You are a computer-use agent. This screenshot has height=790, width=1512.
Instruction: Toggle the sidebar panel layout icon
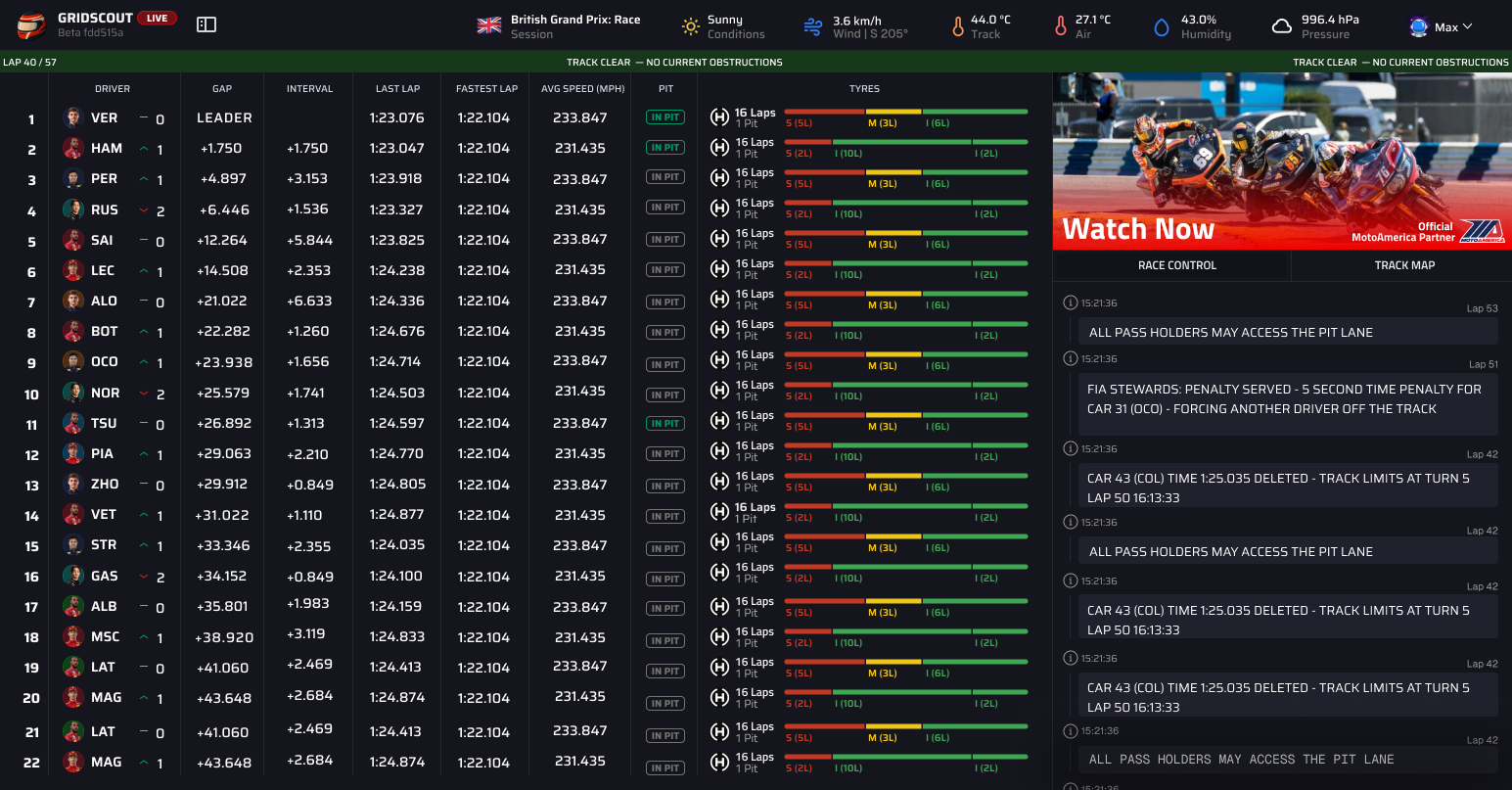206,23
